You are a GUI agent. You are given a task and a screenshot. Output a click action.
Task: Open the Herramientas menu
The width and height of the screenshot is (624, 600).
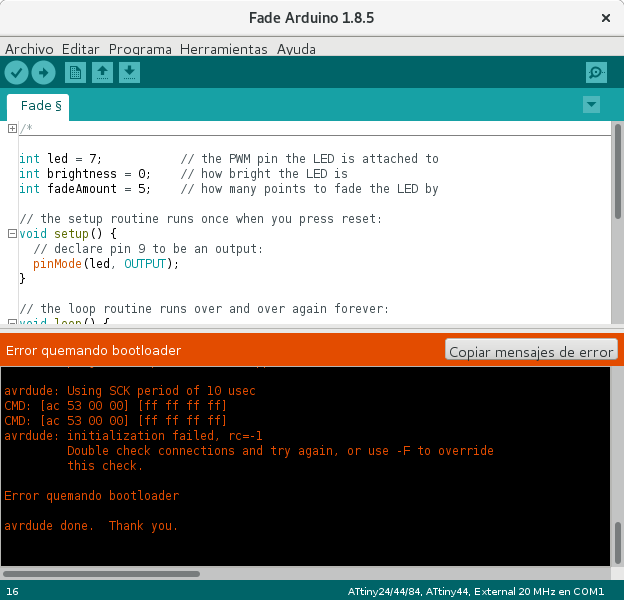tap(223, 49)
